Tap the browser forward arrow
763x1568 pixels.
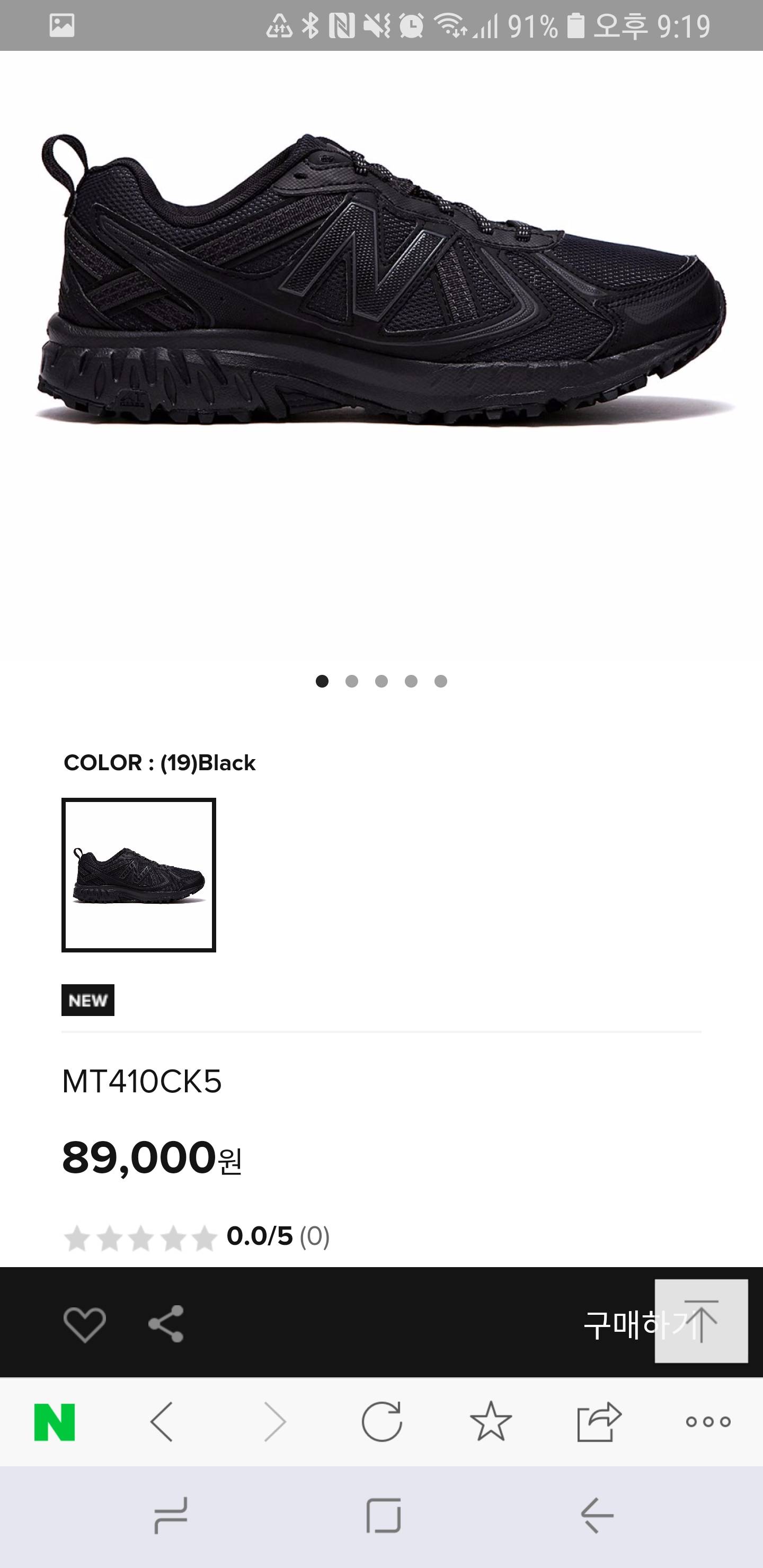click(275, 1422)
